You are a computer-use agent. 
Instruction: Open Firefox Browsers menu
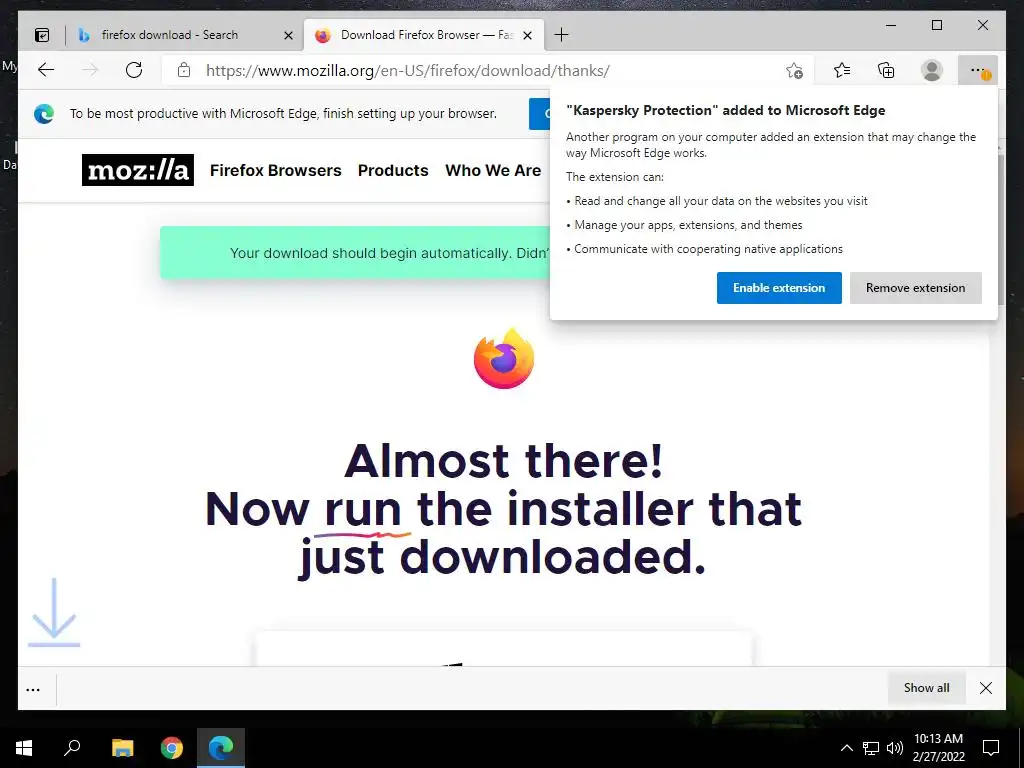tap(276, 170)
